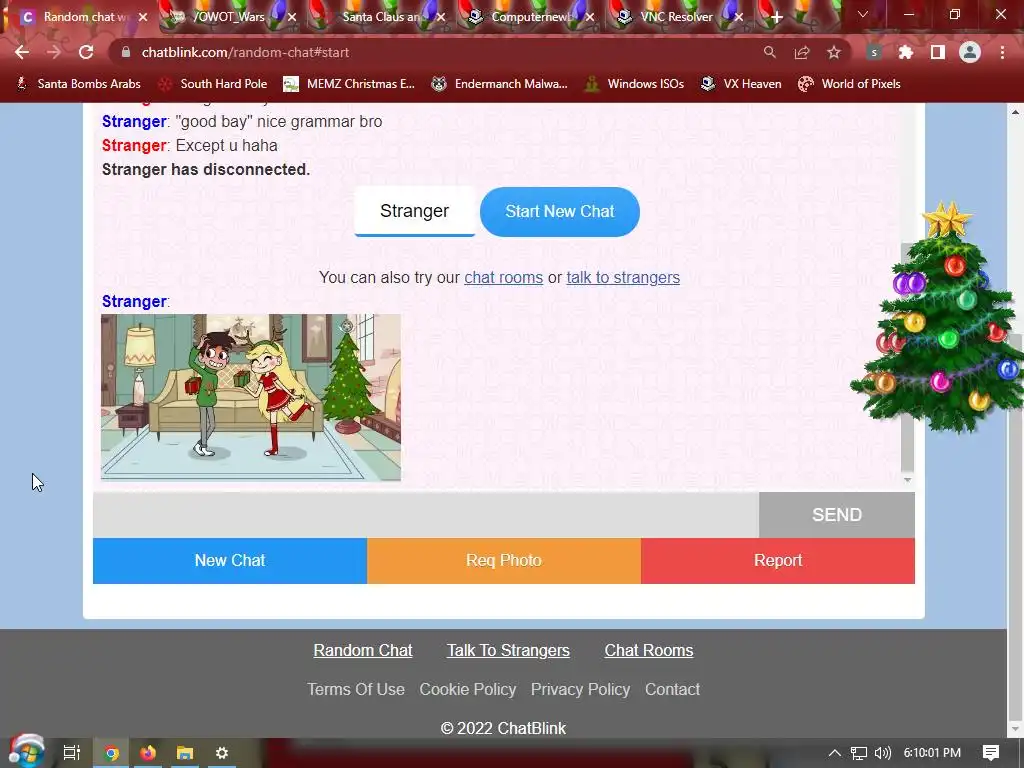Open the Chrome profile avatar
The height and width of the screenshot is (768, 1024).
pos(970,52)
